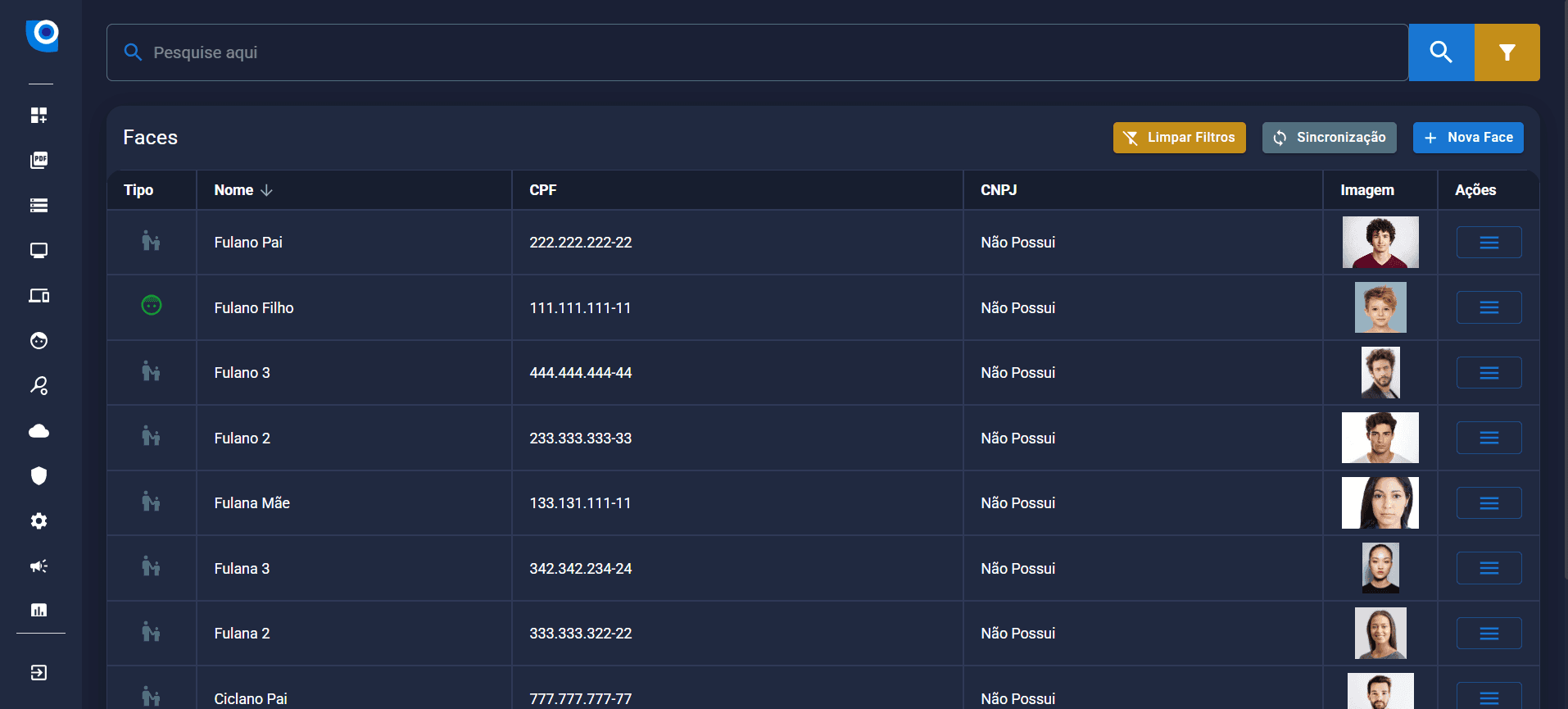This screenshot has height=709, width=1568.
Task: Click the face icon in sidebar
Action: (x=39, y=341)
